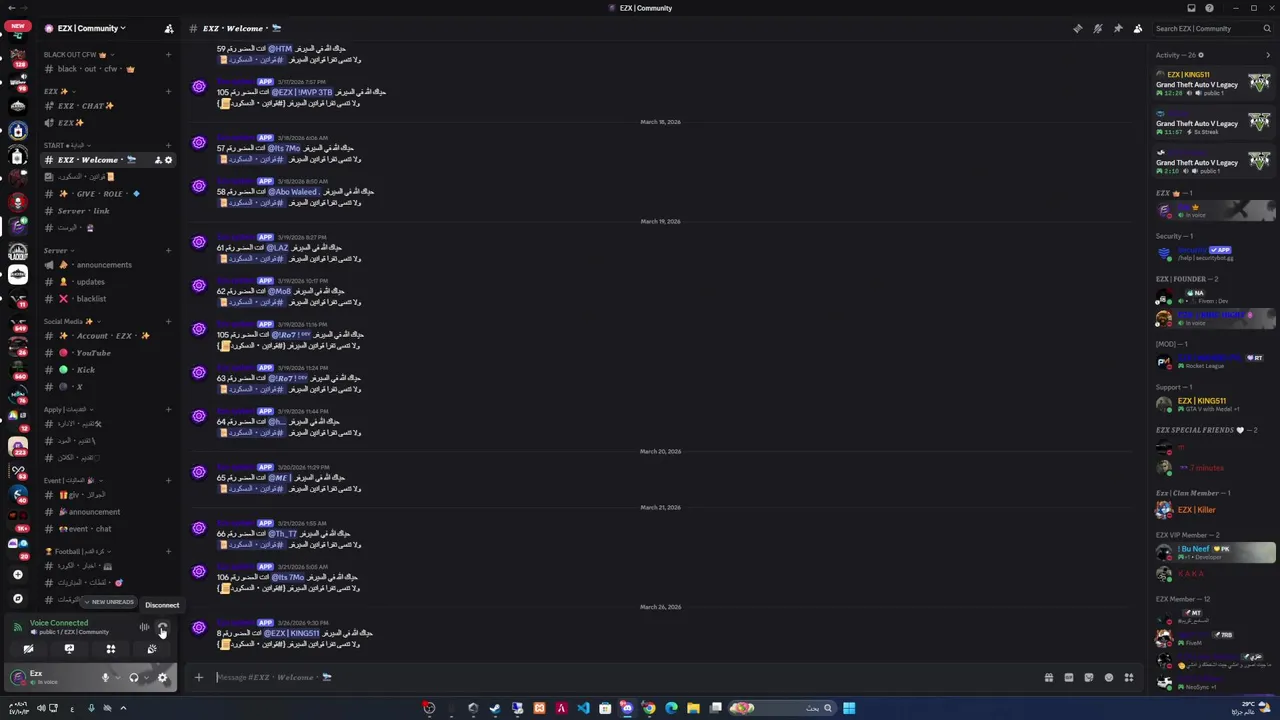The image size is (1280, 720).
Task: Open headphone output options arrow
Action: coord(146,678)
